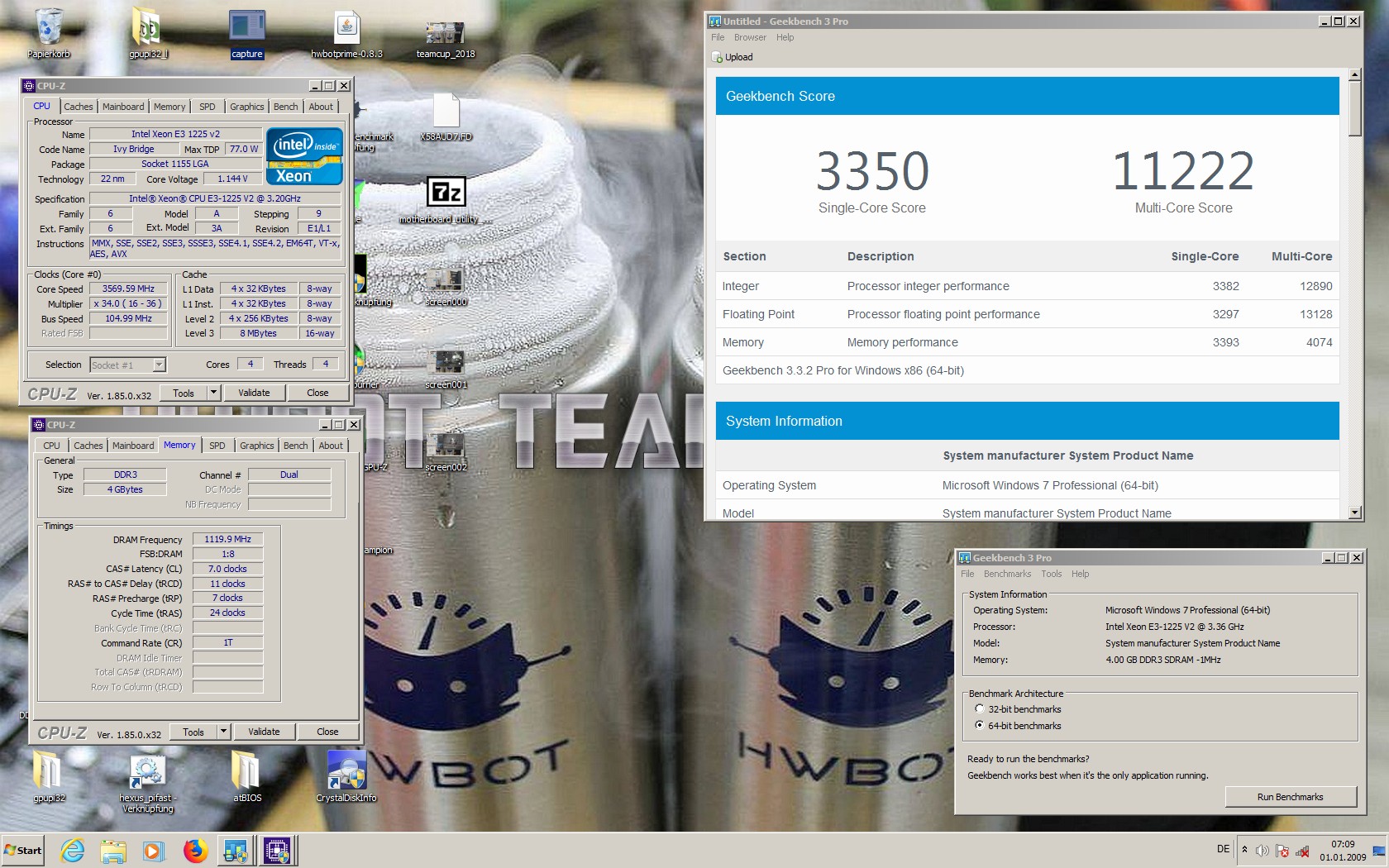The image size is (1389, 868).
Task: Select the CrystalDiskInfo shortcut icon
Action: (x=346, y=775)
